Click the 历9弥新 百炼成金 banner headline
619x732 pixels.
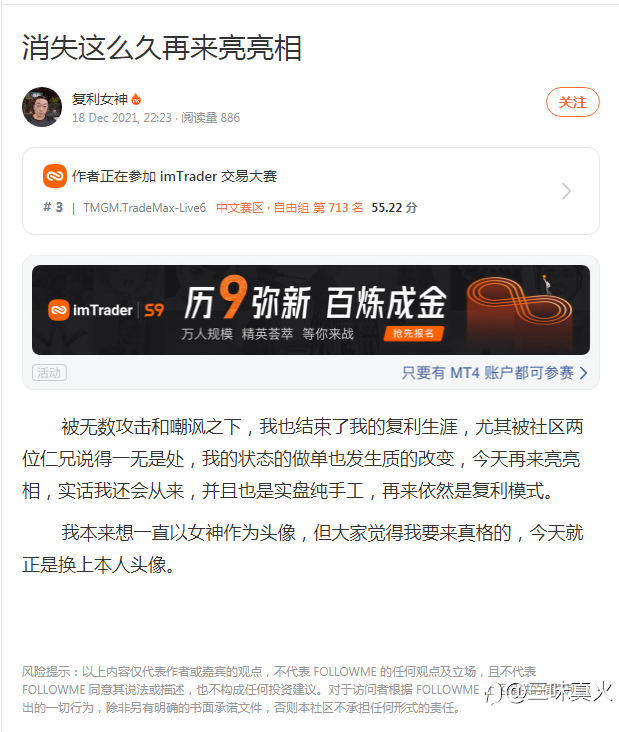click(x=315, y=299)
